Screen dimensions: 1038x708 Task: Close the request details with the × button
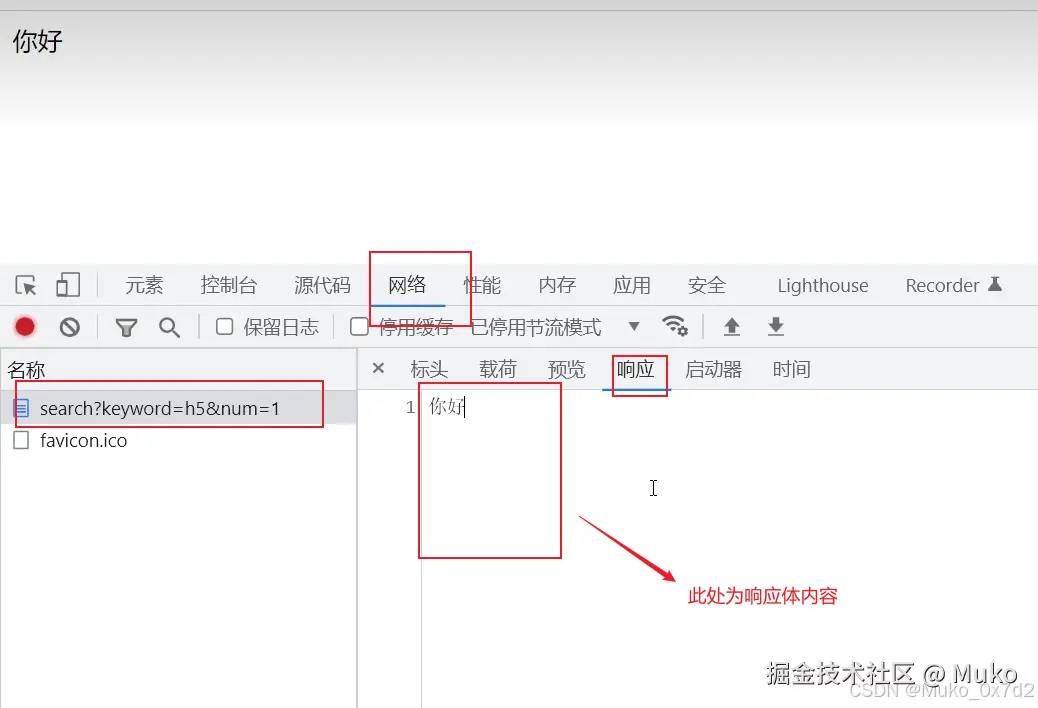coord(378,369)
